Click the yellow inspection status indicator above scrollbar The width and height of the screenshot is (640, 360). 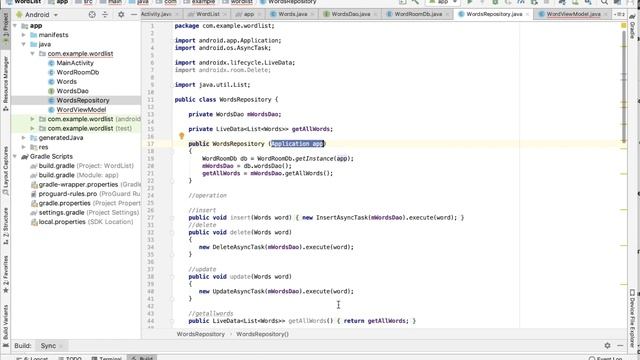tap(624, 26)
